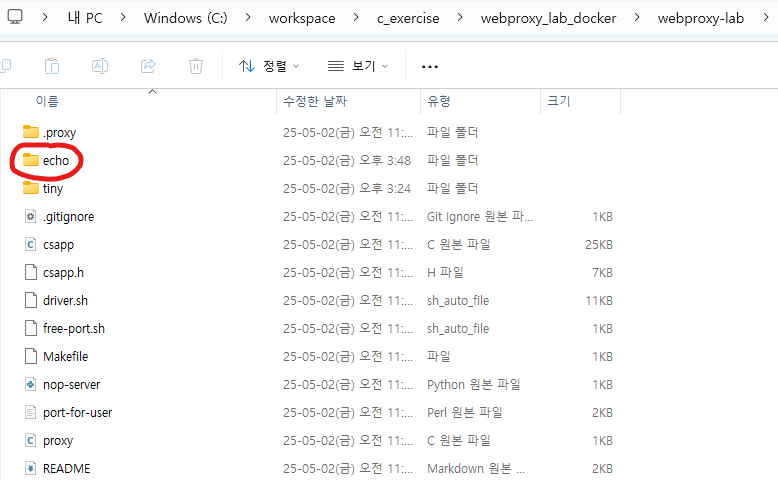Sort by 이름 column header
This screenshot has width=778, height=480.
[x=47, y=101]
